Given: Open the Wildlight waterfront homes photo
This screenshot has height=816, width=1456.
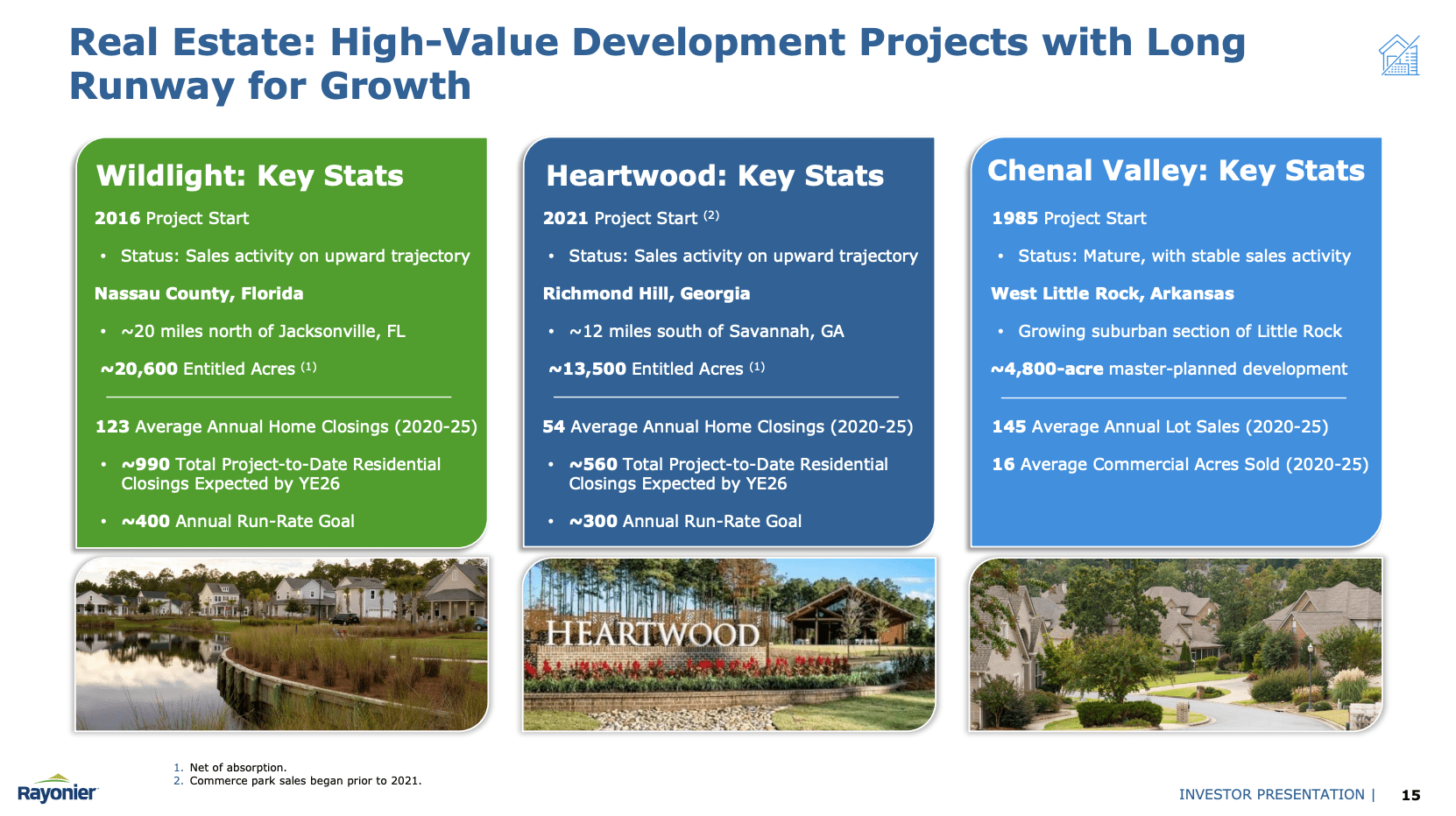Looking at the screenshot, I should [281, 644].
